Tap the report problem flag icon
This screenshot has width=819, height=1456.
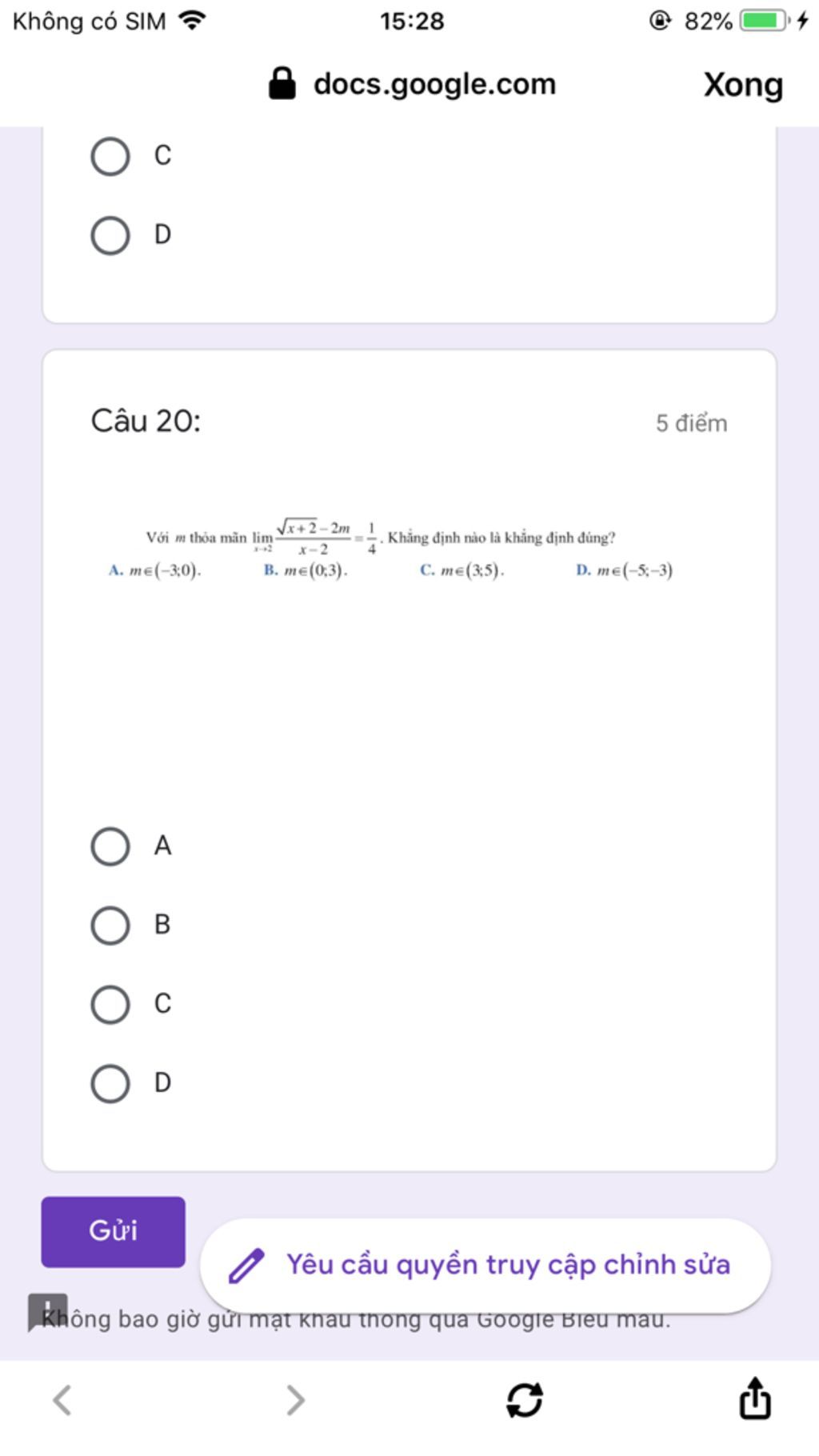tap(48, 1312)
